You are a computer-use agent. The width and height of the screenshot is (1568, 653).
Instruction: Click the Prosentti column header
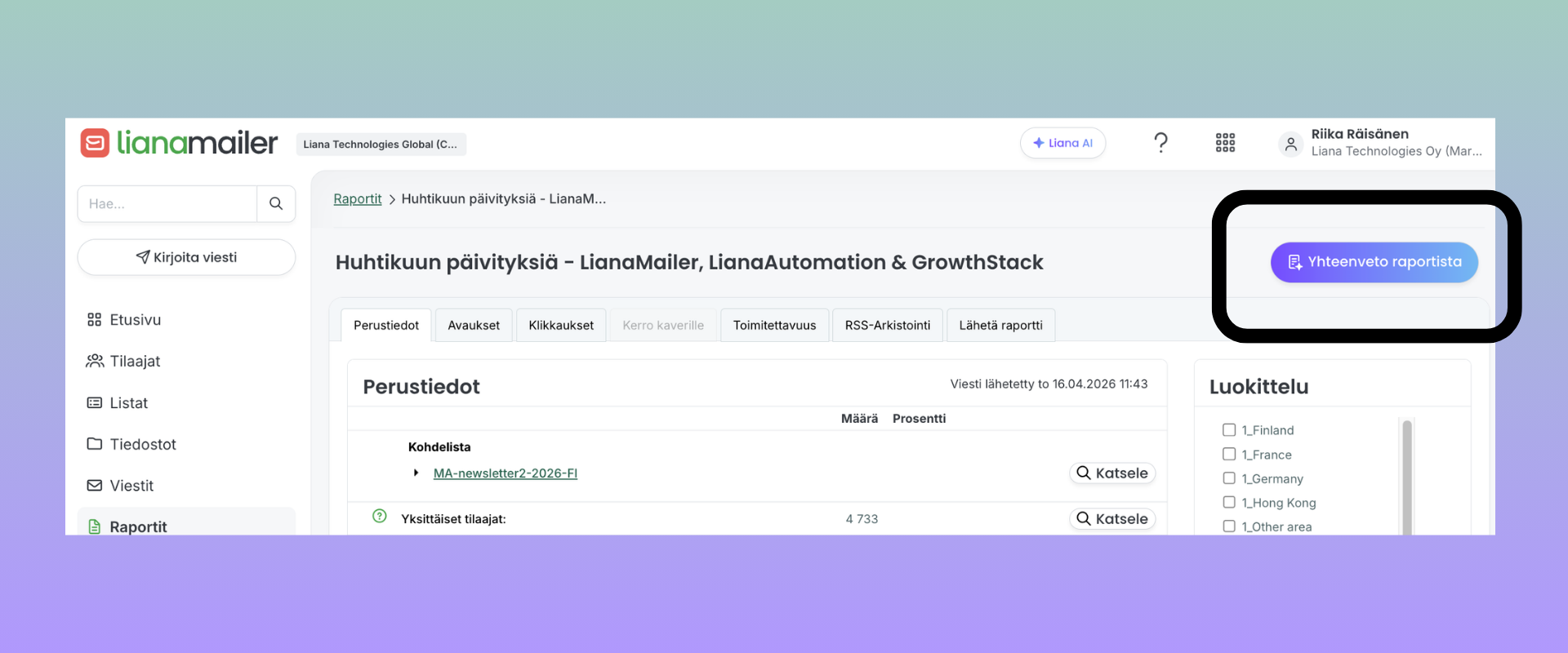coord(920,419)
